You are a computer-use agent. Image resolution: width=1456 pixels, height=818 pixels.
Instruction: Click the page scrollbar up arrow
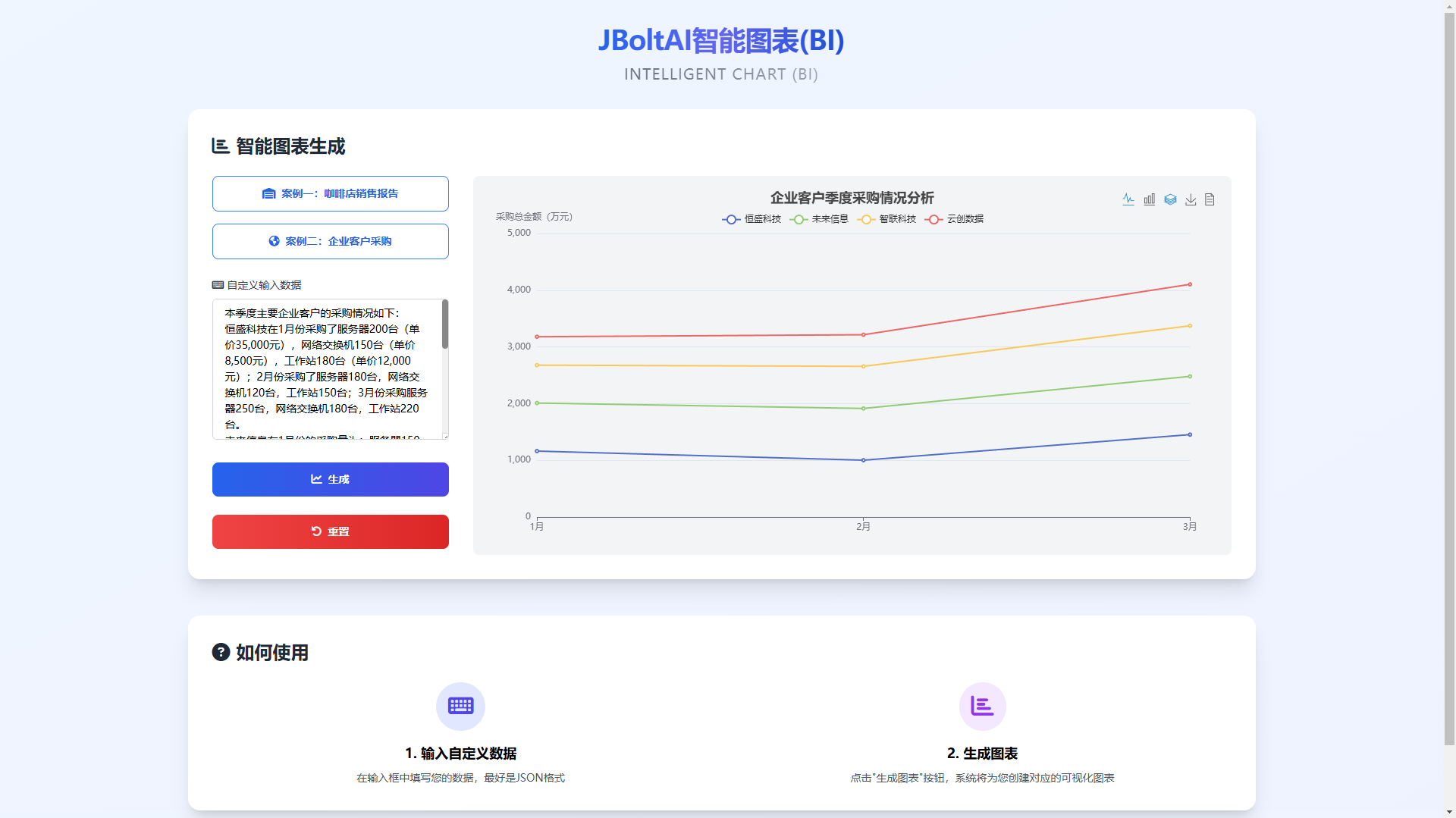[1449, 5]
